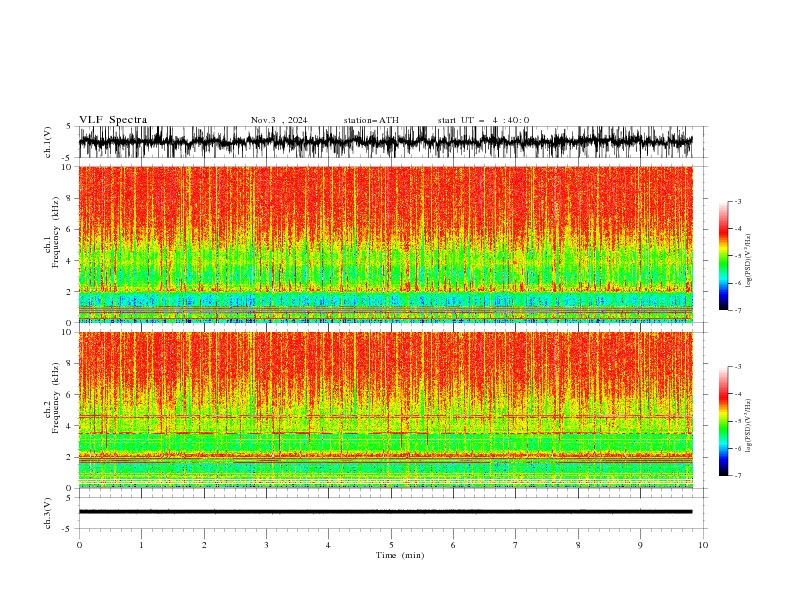Click time axis tick label "5"
This screenshot has height=612, width=792.
pos(391,545)
